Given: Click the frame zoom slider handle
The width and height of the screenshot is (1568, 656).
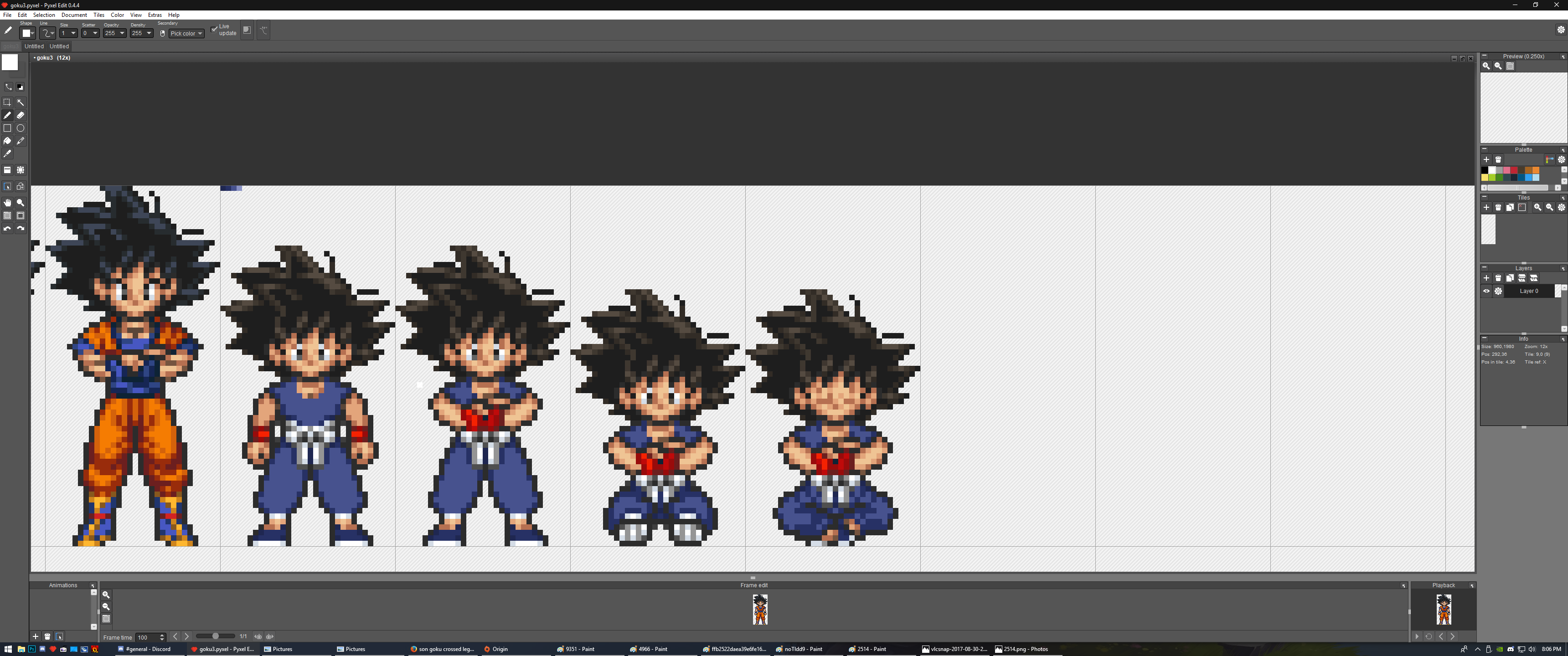Looking at the screenshot, I should [216, 636].
